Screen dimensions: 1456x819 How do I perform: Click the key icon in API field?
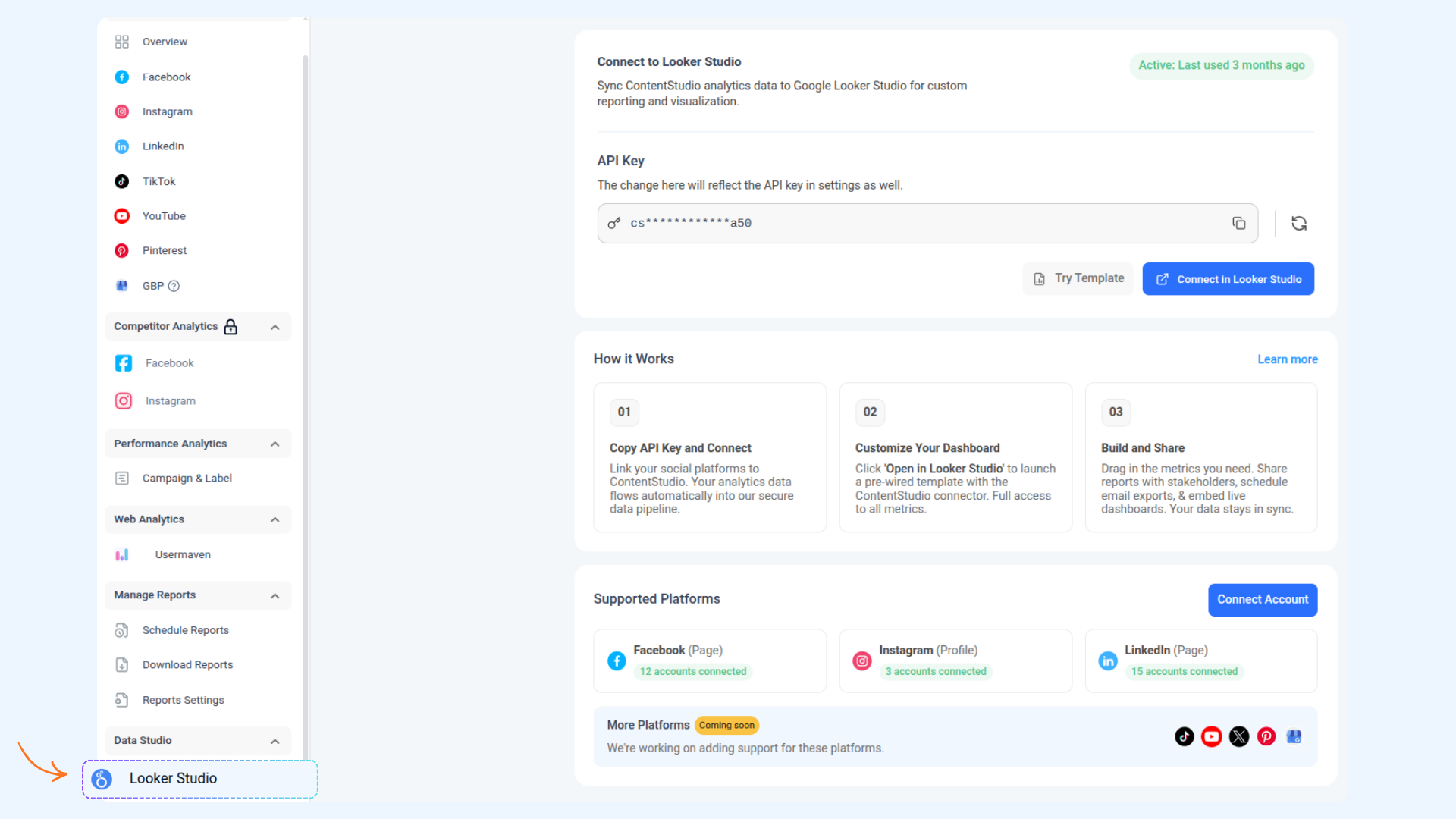(614, 223)
